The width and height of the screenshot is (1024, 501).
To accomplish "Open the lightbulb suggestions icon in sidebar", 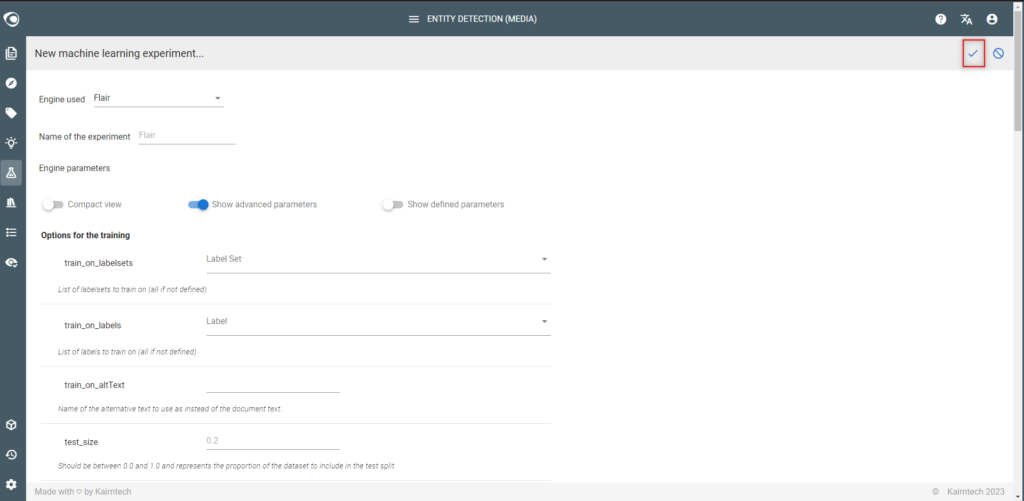I will pyautogui.click(x=11, y=142).
